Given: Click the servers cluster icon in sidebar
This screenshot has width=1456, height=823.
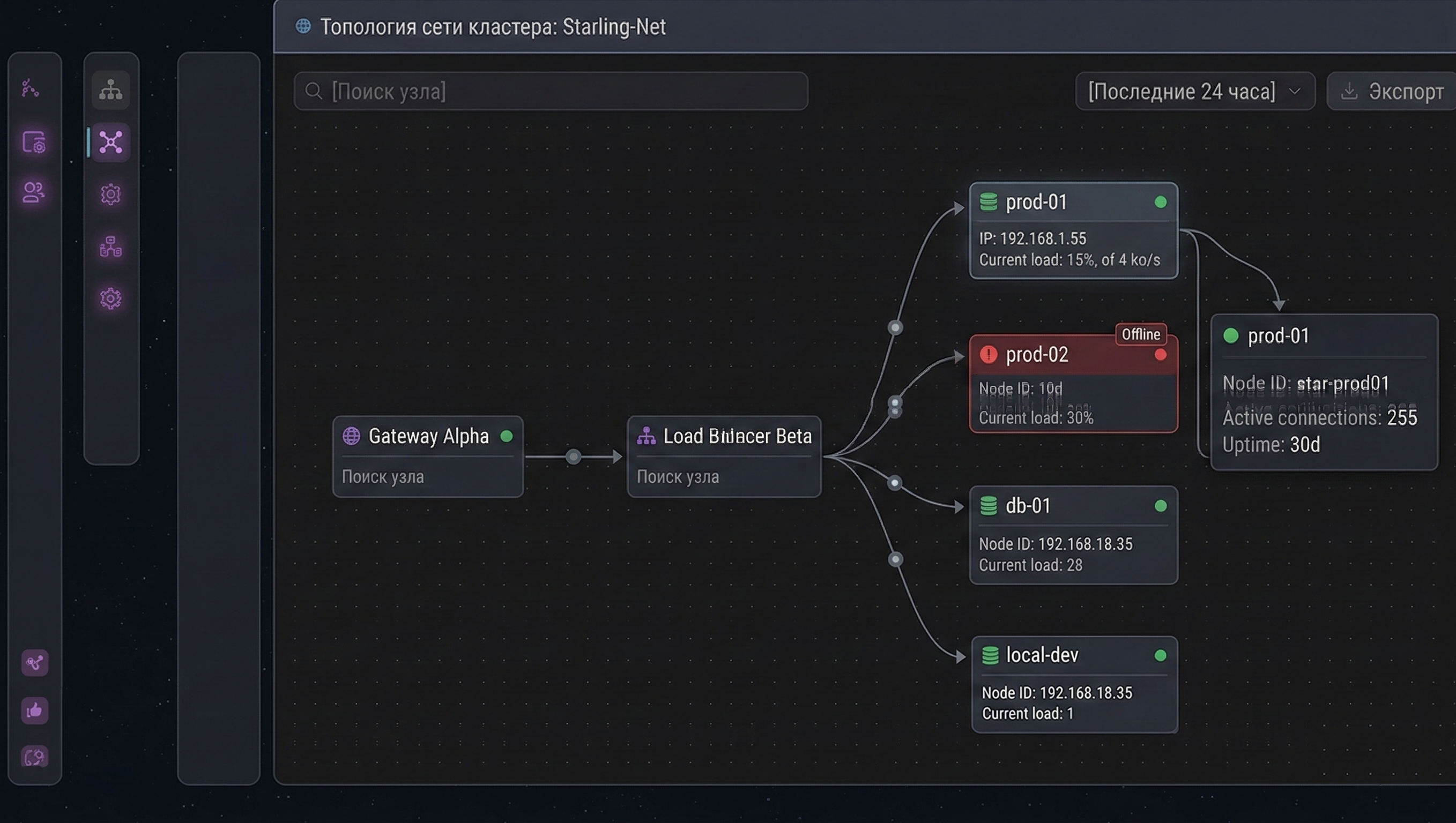Looking at the screenshot, I should coord(111,246).
